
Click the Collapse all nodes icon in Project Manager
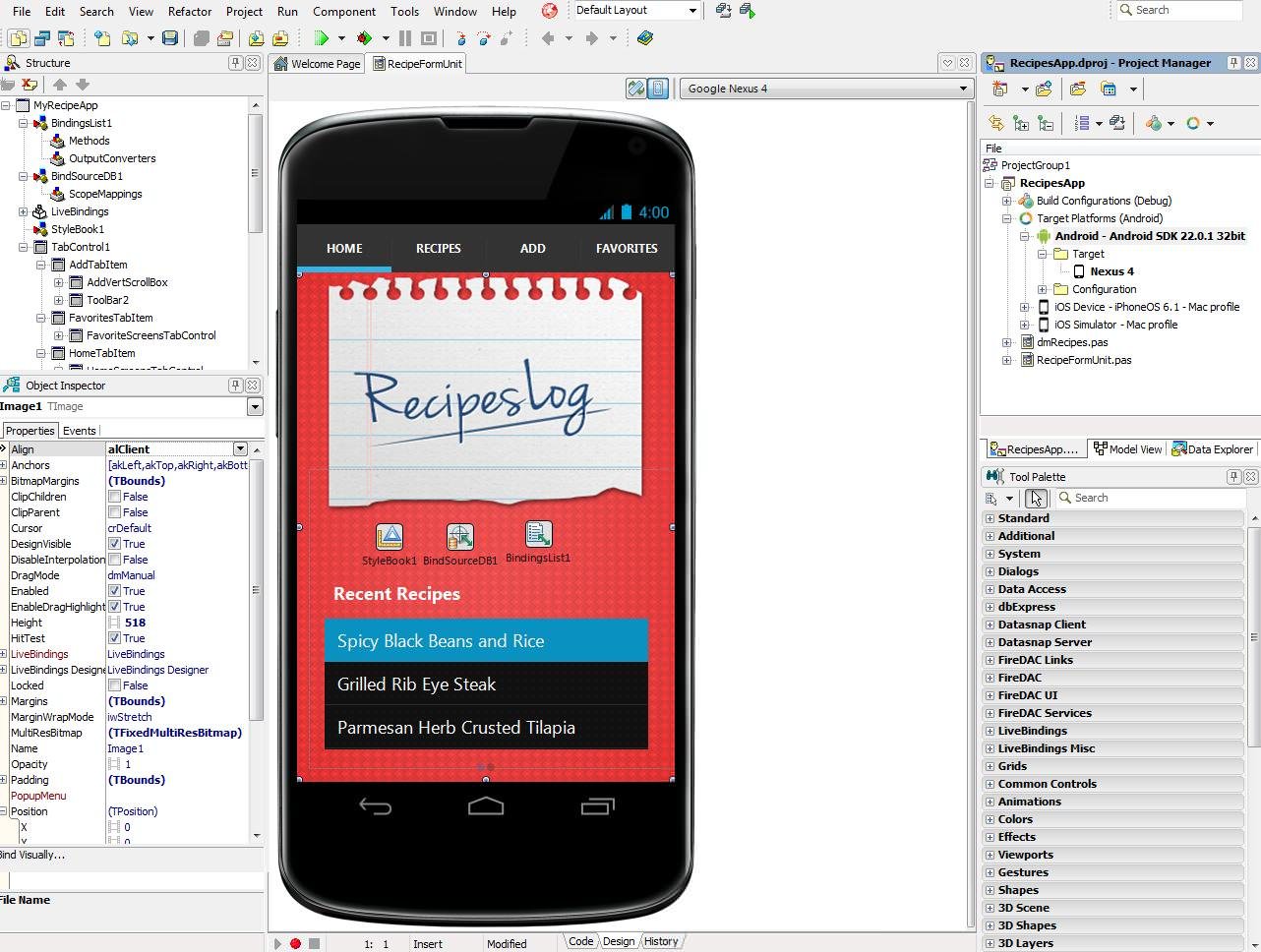[x=1045, y=123]
